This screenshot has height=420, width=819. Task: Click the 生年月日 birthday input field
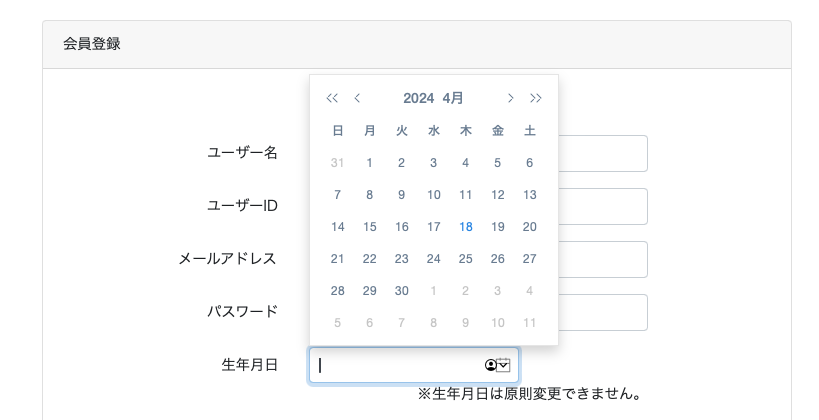[x=400, y=366]
